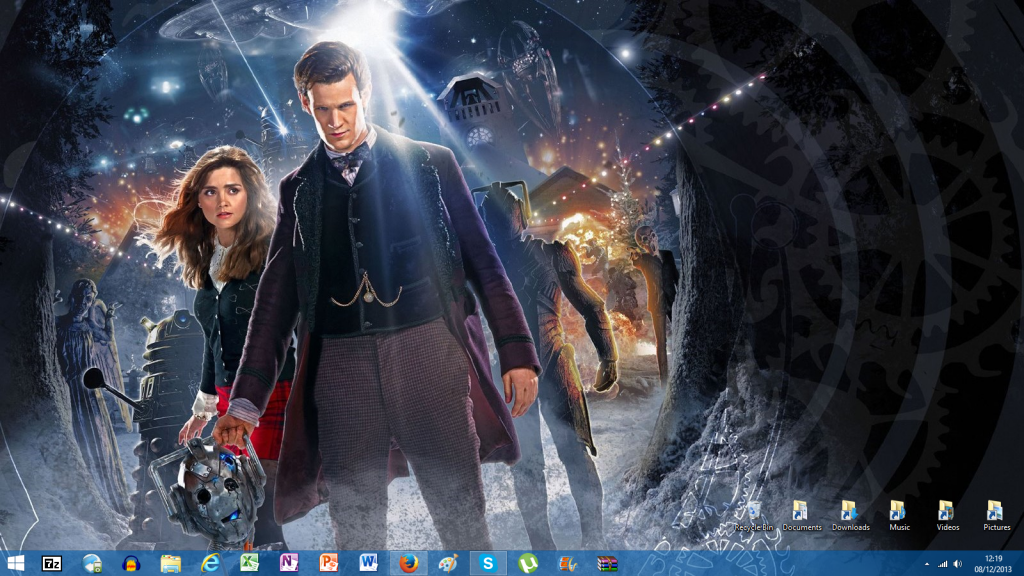
Task: Open File Explorer from the taskbar
Action: coord(170,563)
